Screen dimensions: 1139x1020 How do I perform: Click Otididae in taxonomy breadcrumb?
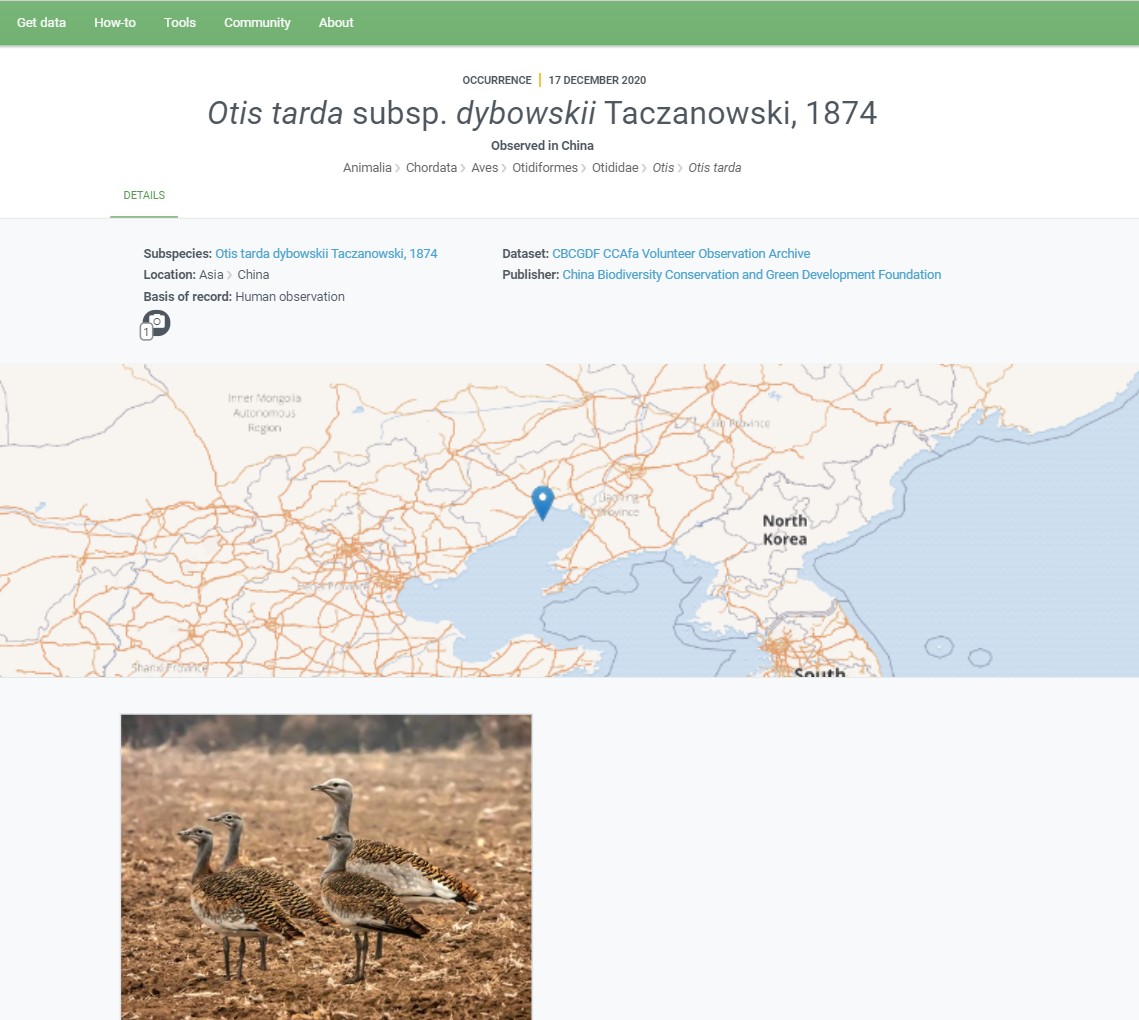tap(615, 168)
